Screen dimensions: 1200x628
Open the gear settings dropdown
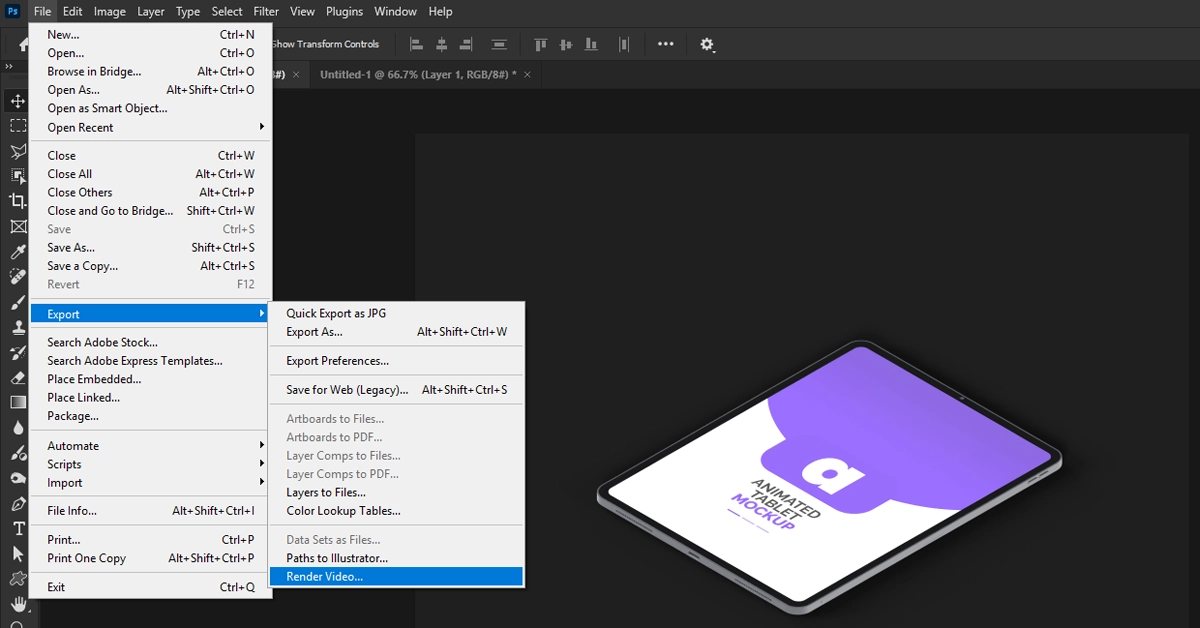point(708,44)
